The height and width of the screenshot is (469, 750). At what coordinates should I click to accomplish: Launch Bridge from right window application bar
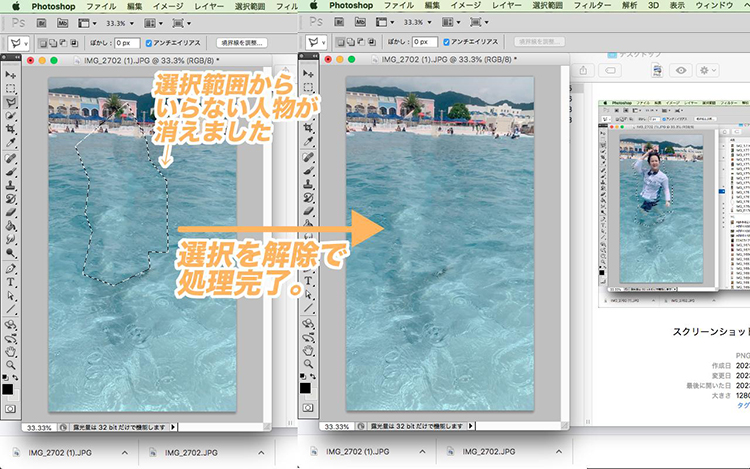(x=339, y=22)
